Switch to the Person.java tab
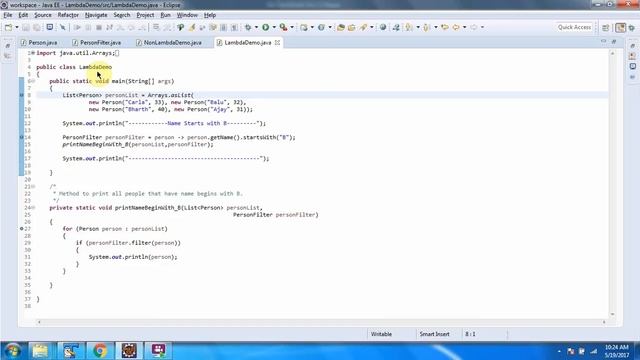Screen dimensions: 640x360 [39, 42]
